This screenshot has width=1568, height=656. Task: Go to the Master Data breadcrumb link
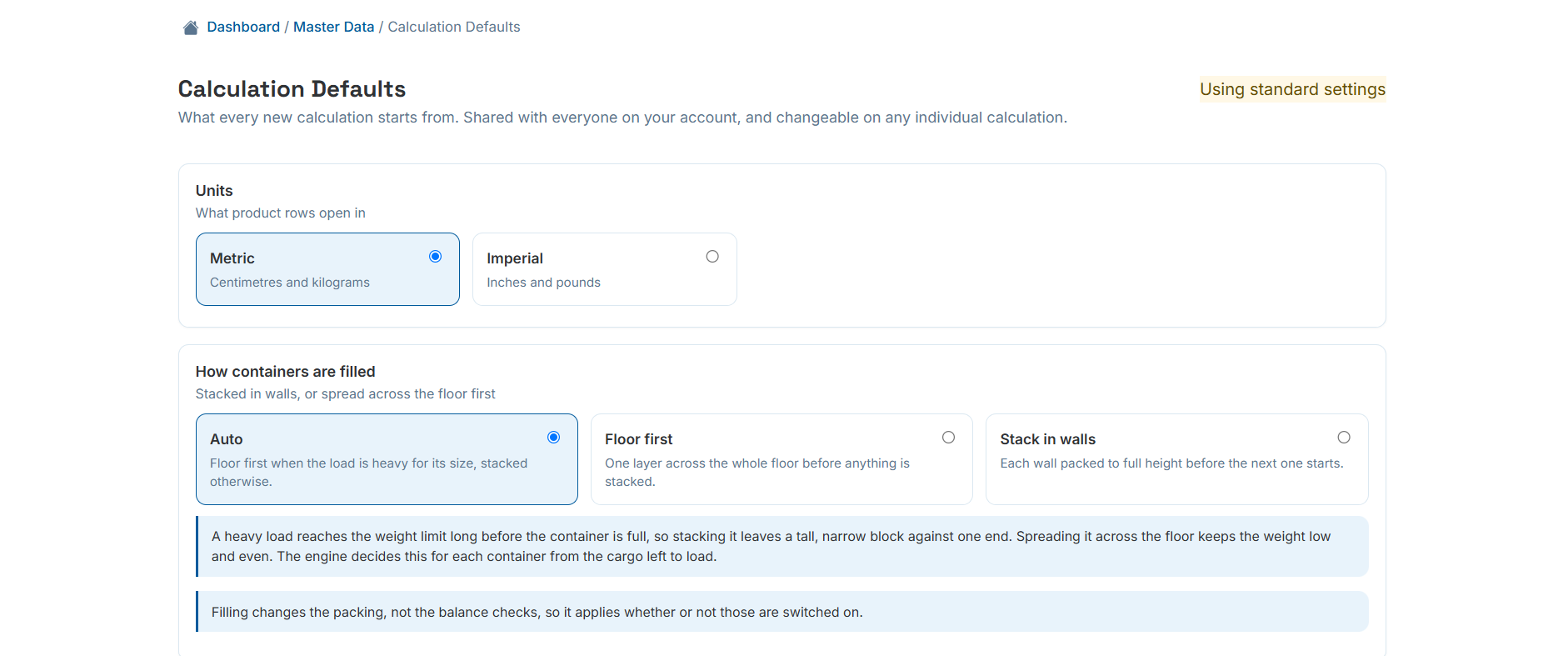333,27
